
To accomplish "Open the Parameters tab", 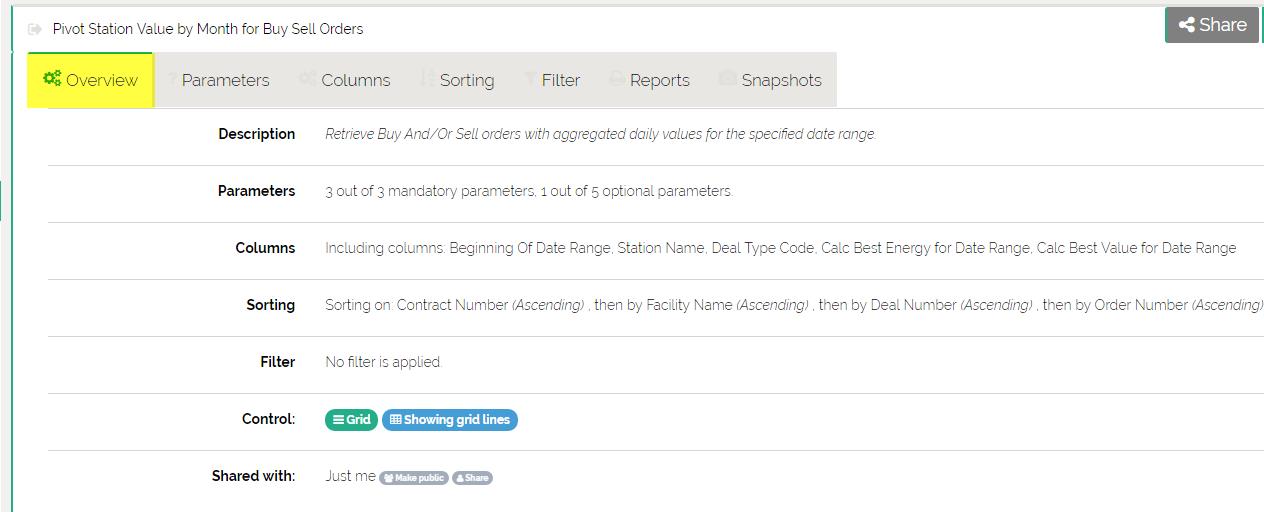I will tap(225, 80).
